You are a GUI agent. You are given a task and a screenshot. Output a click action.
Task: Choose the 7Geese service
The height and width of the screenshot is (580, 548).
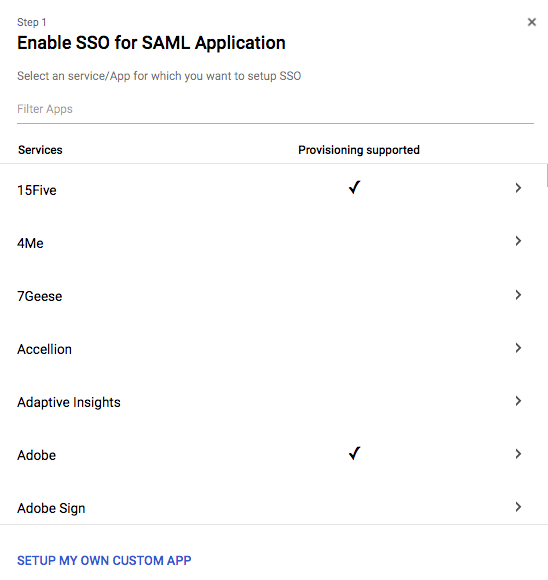point(40,296)
